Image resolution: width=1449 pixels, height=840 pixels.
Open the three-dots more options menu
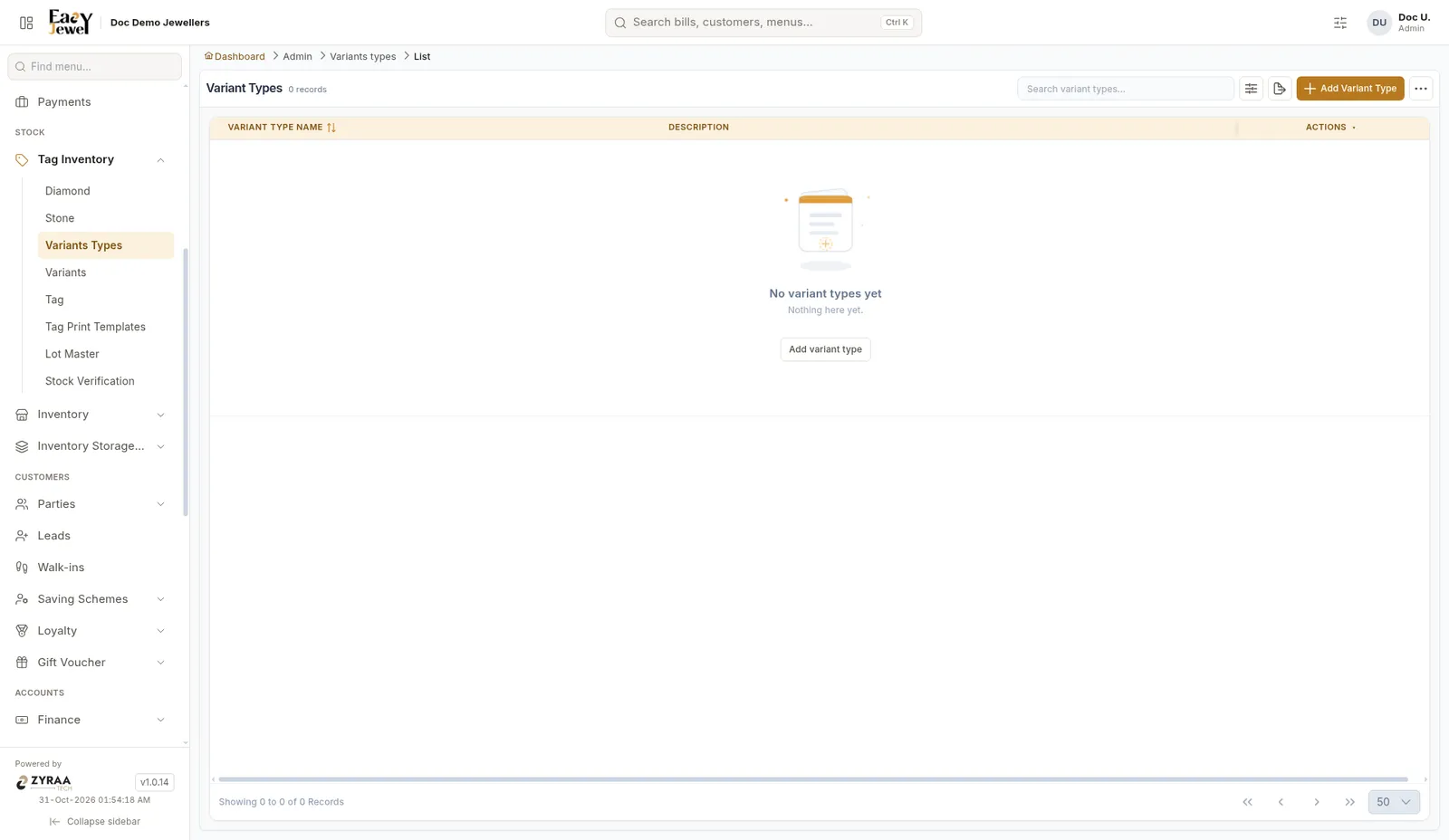[x=1421, y=89]
